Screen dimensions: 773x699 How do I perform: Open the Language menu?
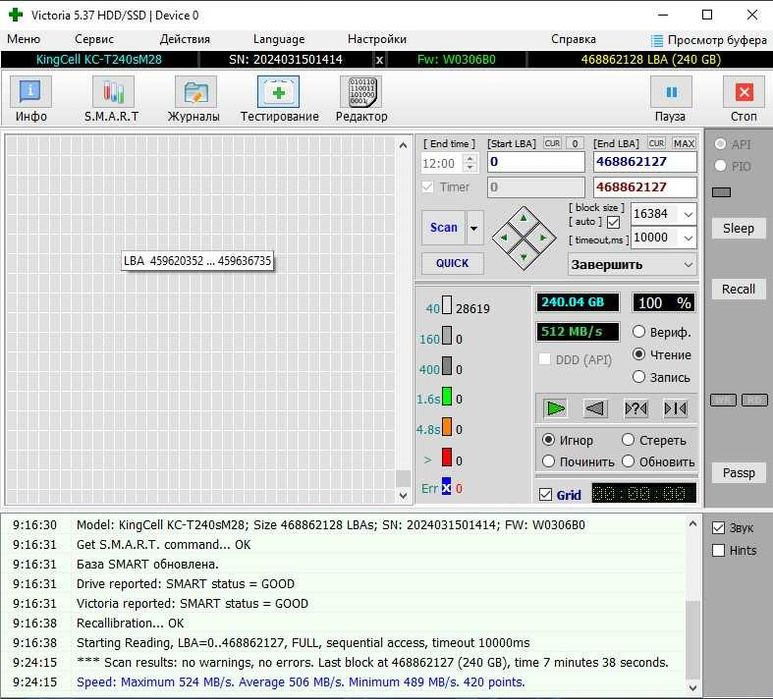pyautogui.click(x=279, y=39)
